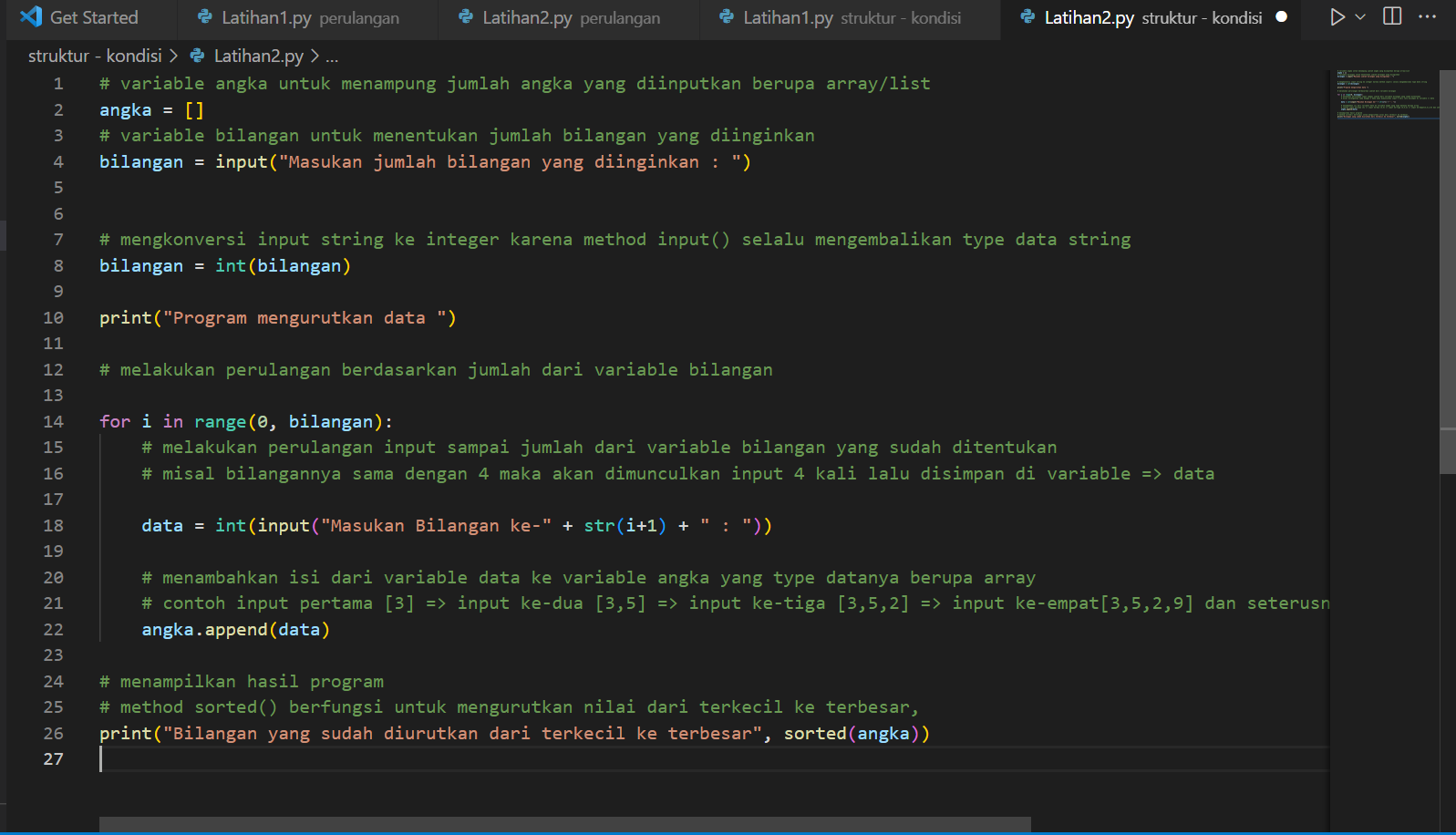Screen dimensions: 1456x835
Task: Click line number 1 in gutter
Action: coord(58,84)
